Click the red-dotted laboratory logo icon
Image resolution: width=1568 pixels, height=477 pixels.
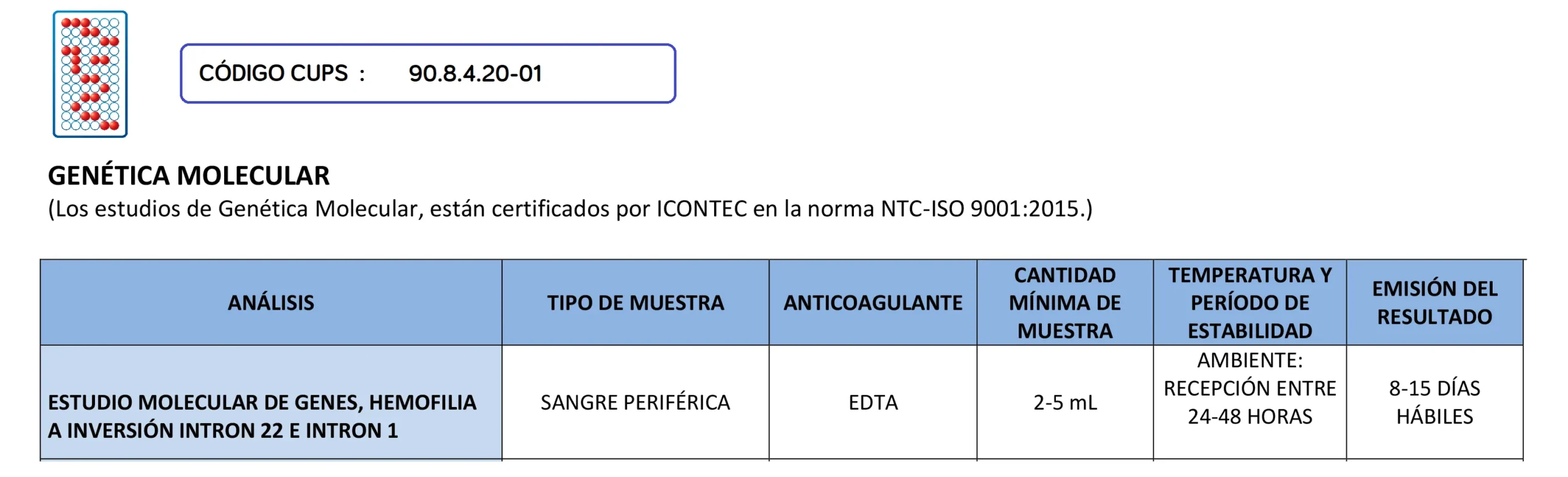(x=90, y=74)
